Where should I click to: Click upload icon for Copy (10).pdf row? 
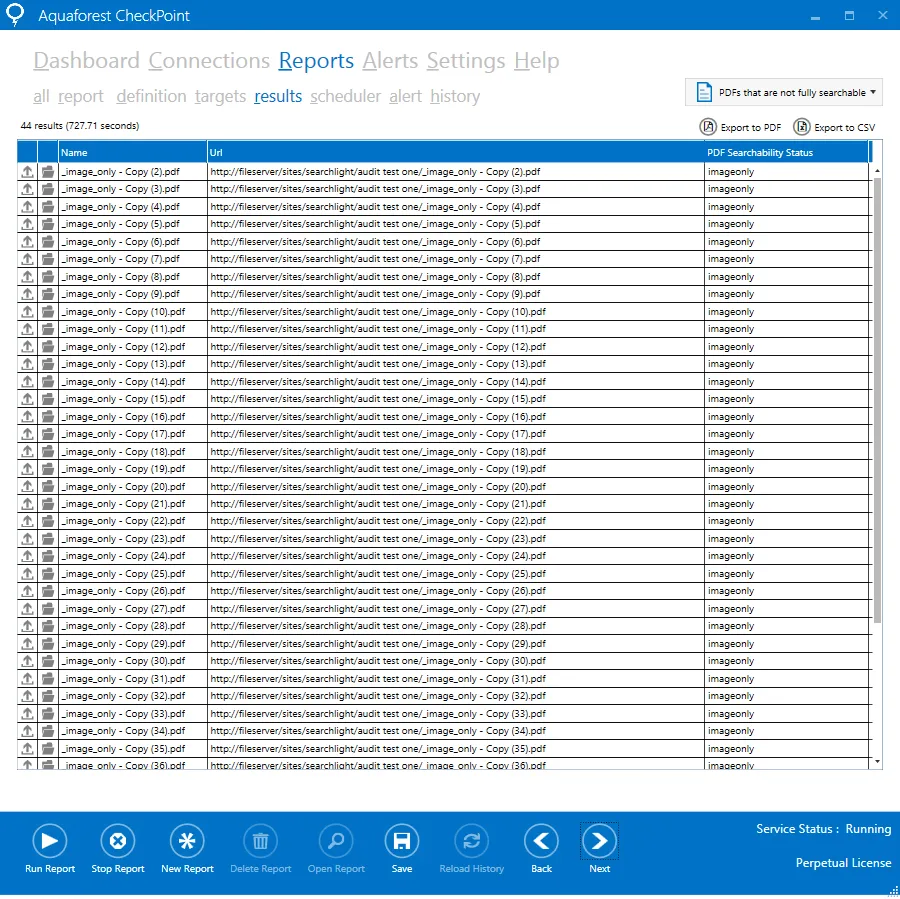click(x=27, y=312)
